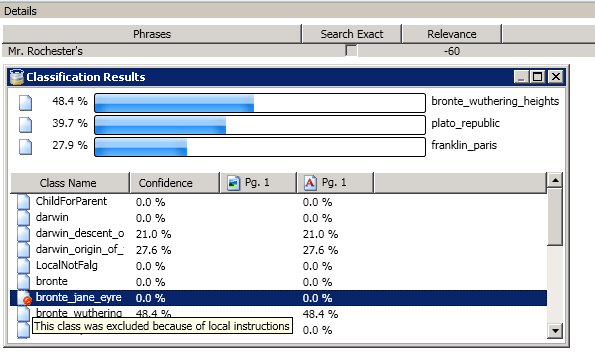This screenshot has width=595, height=361.
Task: Click the document icon beside franklin_paris result
Action: tap(25, 147)
